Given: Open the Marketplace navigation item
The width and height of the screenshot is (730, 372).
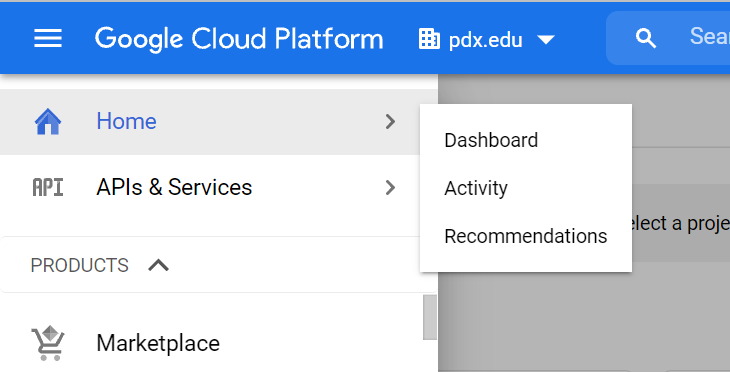Looking at the screenshot, I should coord(158,344).
